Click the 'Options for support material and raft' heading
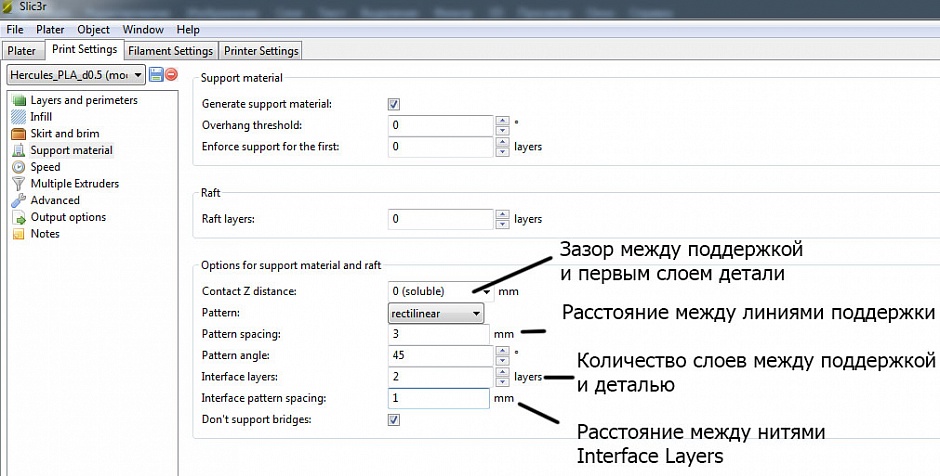The width and height of the screenshot is (940, 476). pos(291,266)
